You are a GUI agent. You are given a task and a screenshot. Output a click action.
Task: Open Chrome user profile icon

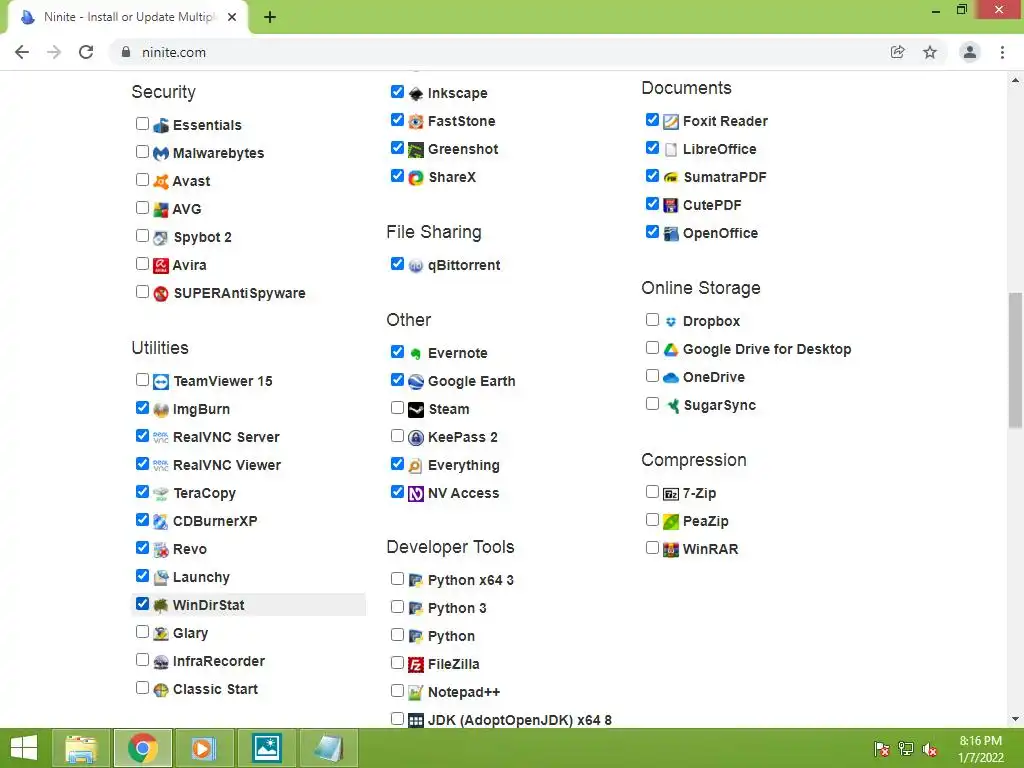970,52
